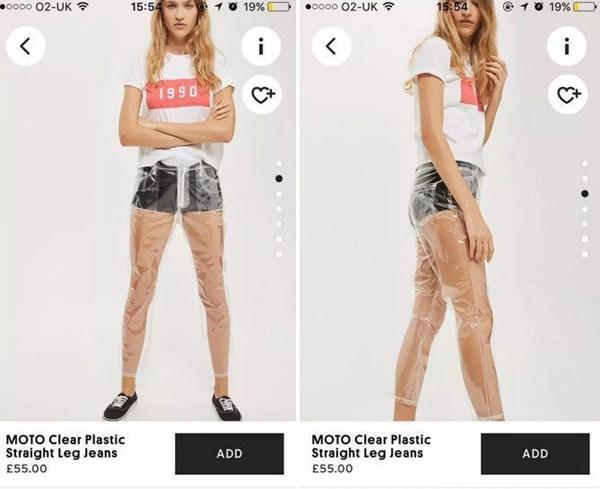Select first image dot on left screen

[279, 164]
